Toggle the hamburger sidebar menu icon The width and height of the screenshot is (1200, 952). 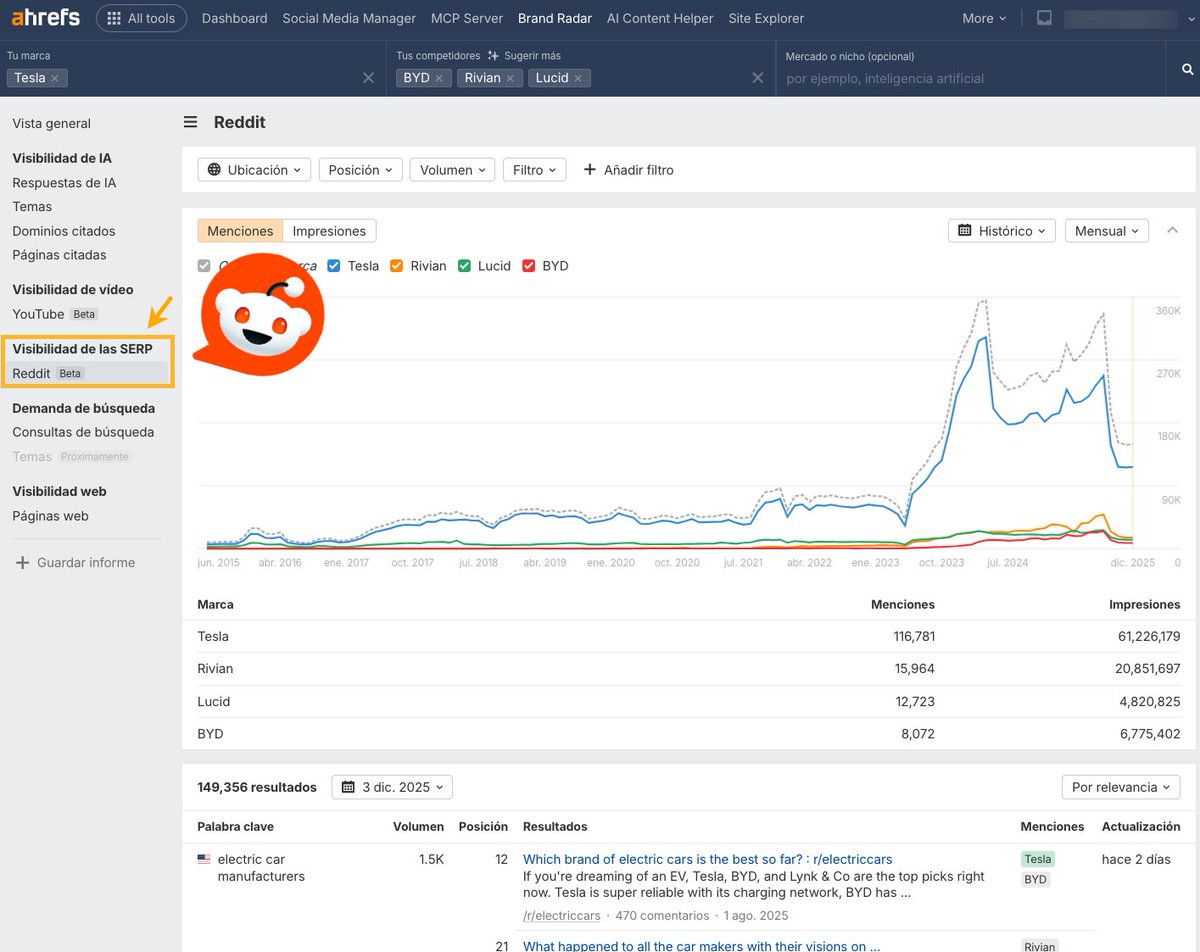tap(190, 122)
